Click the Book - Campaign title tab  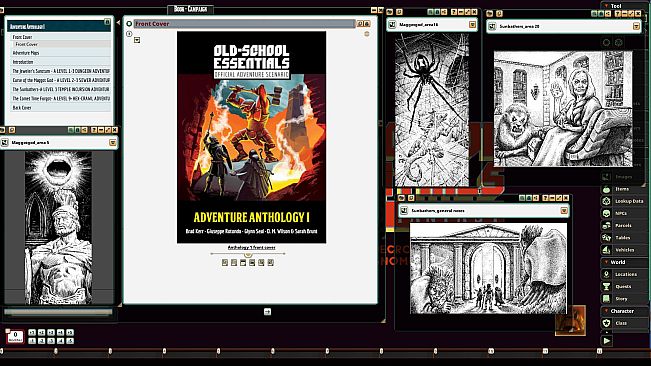coord(191,9)
